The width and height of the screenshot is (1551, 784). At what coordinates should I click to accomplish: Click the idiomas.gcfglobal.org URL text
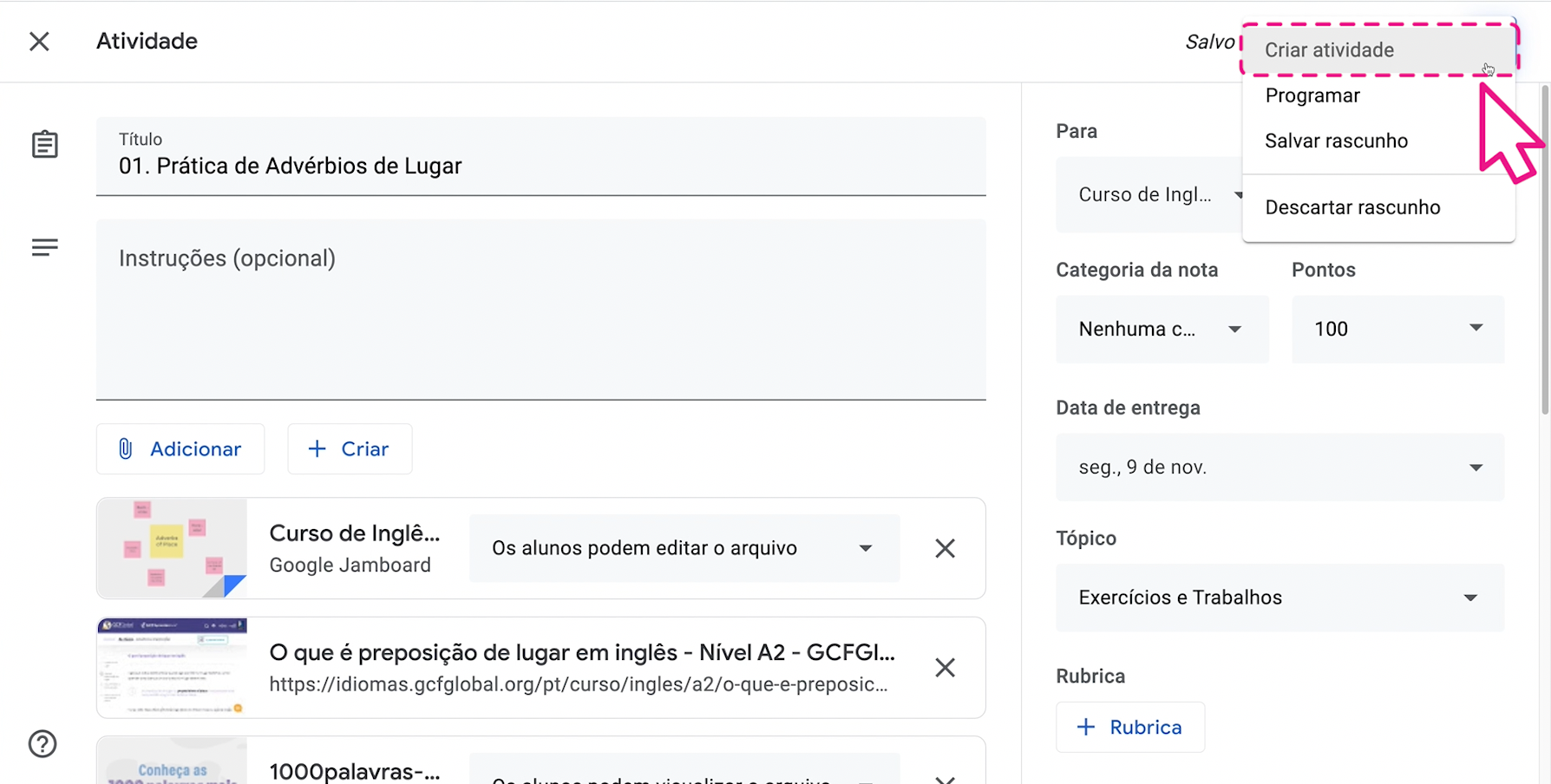point(579,684)
